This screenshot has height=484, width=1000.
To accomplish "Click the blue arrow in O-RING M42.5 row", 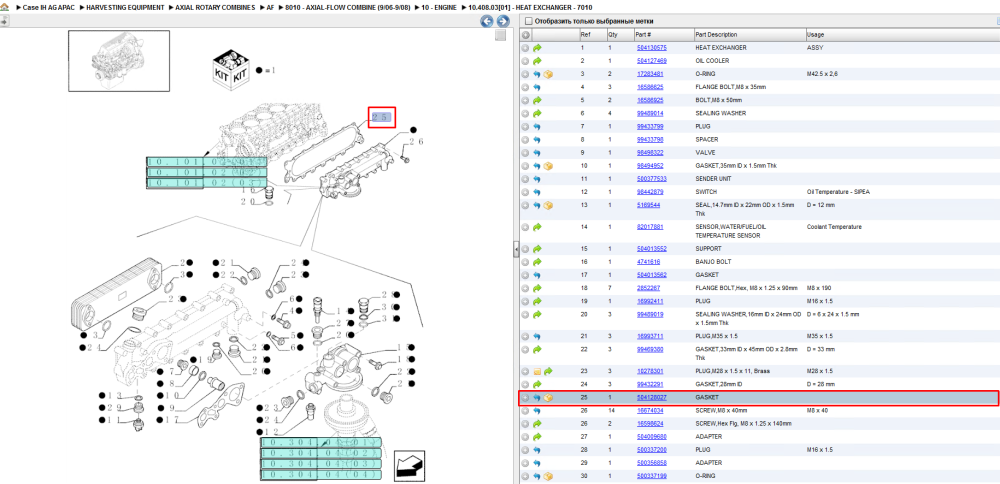I will tap(537, 75).
